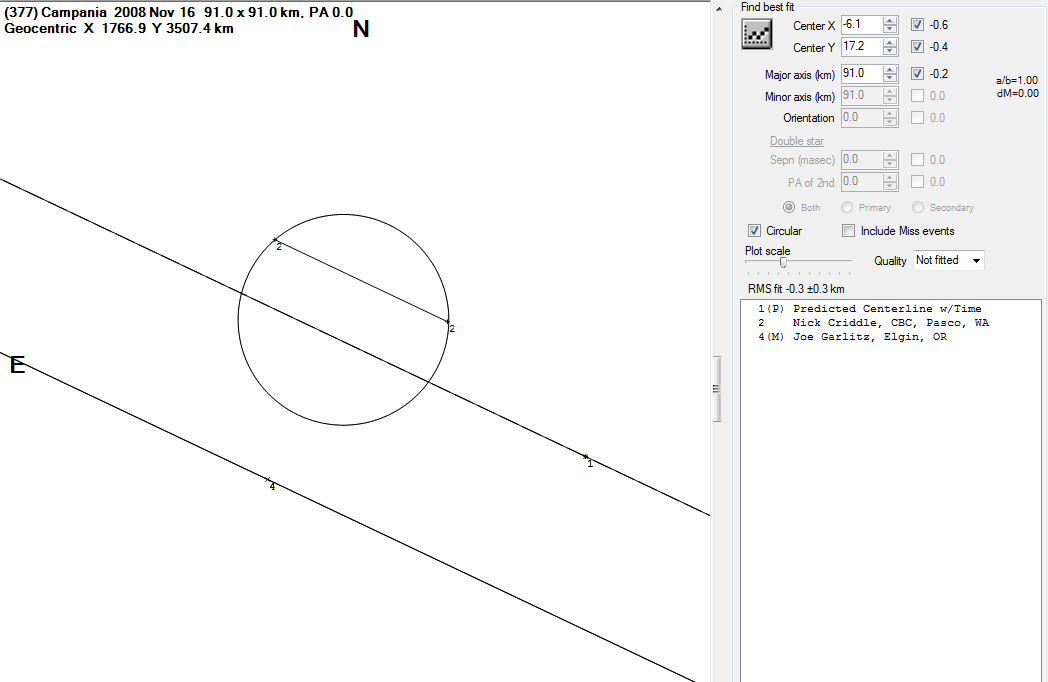Select the Primary radio button
Image resolution: width=1048 pixels, height=682 pixels.
pyautogui.click(x=847, y=207)
